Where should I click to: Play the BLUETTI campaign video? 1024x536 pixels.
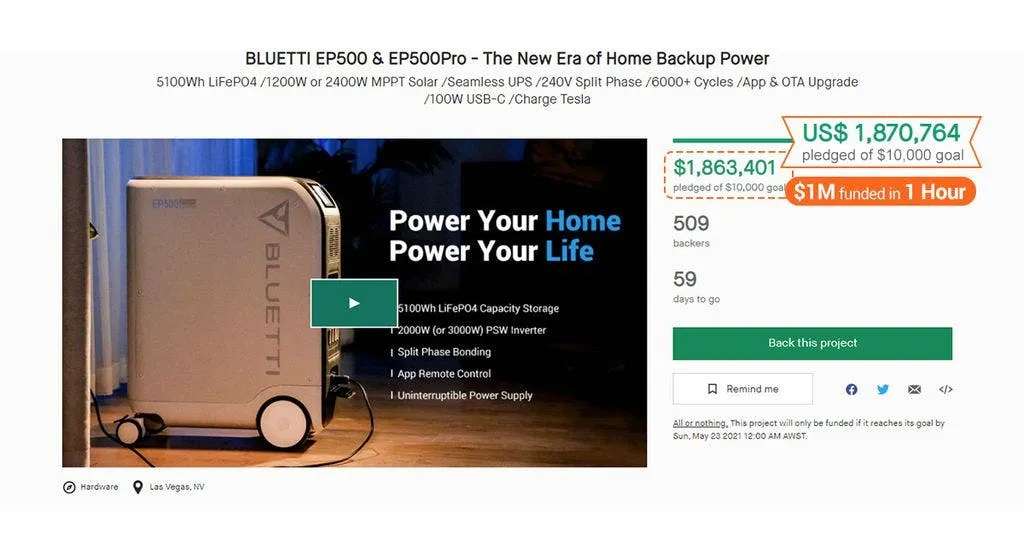pyautogui.click(x=354, y=303)
